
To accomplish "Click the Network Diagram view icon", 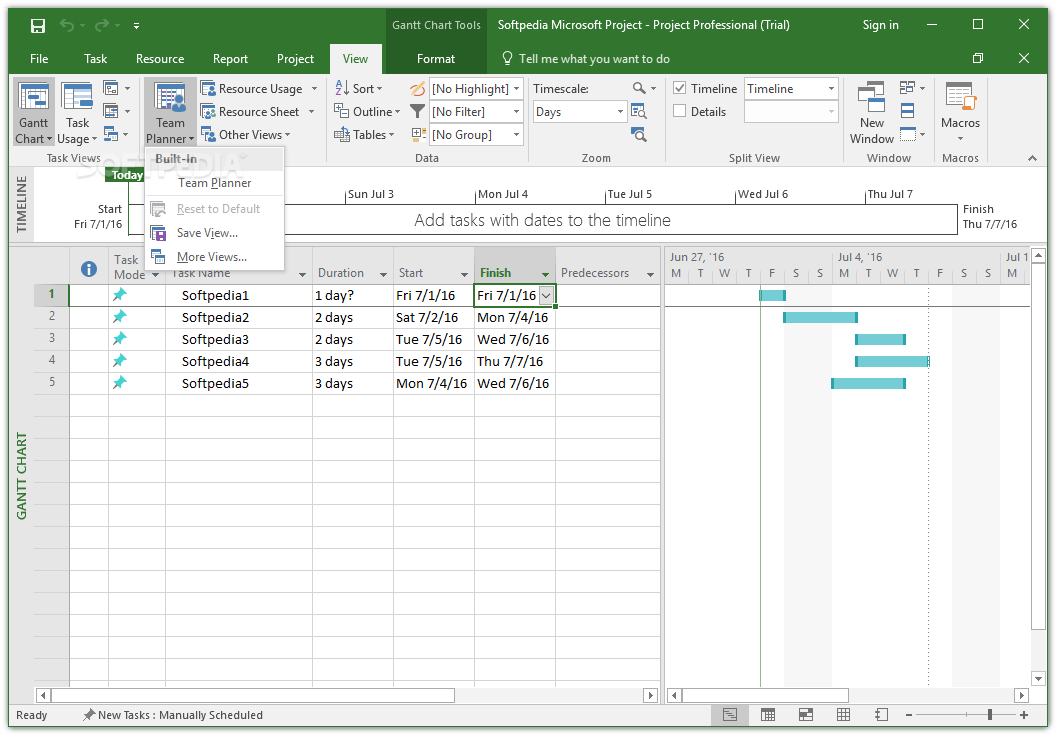I will coord(111,88).
